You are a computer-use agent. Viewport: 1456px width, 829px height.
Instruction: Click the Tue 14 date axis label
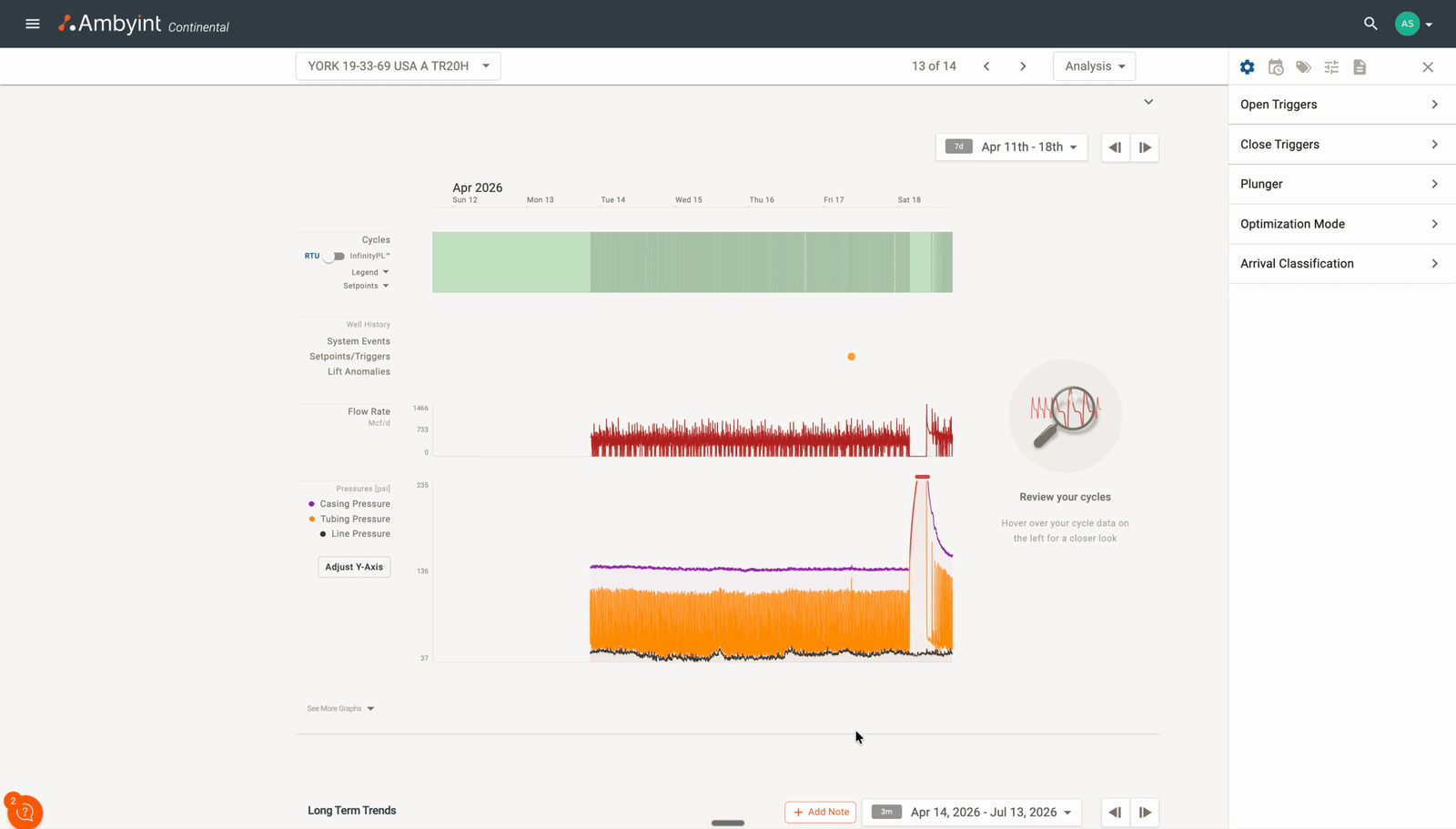click(x=613, y=200)
